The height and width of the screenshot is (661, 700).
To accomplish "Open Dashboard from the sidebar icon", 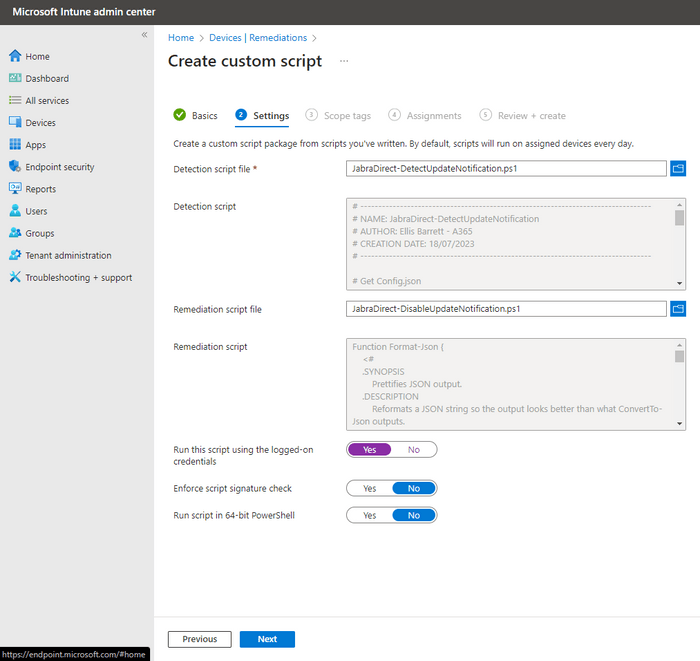I will (x=15, y=79).
